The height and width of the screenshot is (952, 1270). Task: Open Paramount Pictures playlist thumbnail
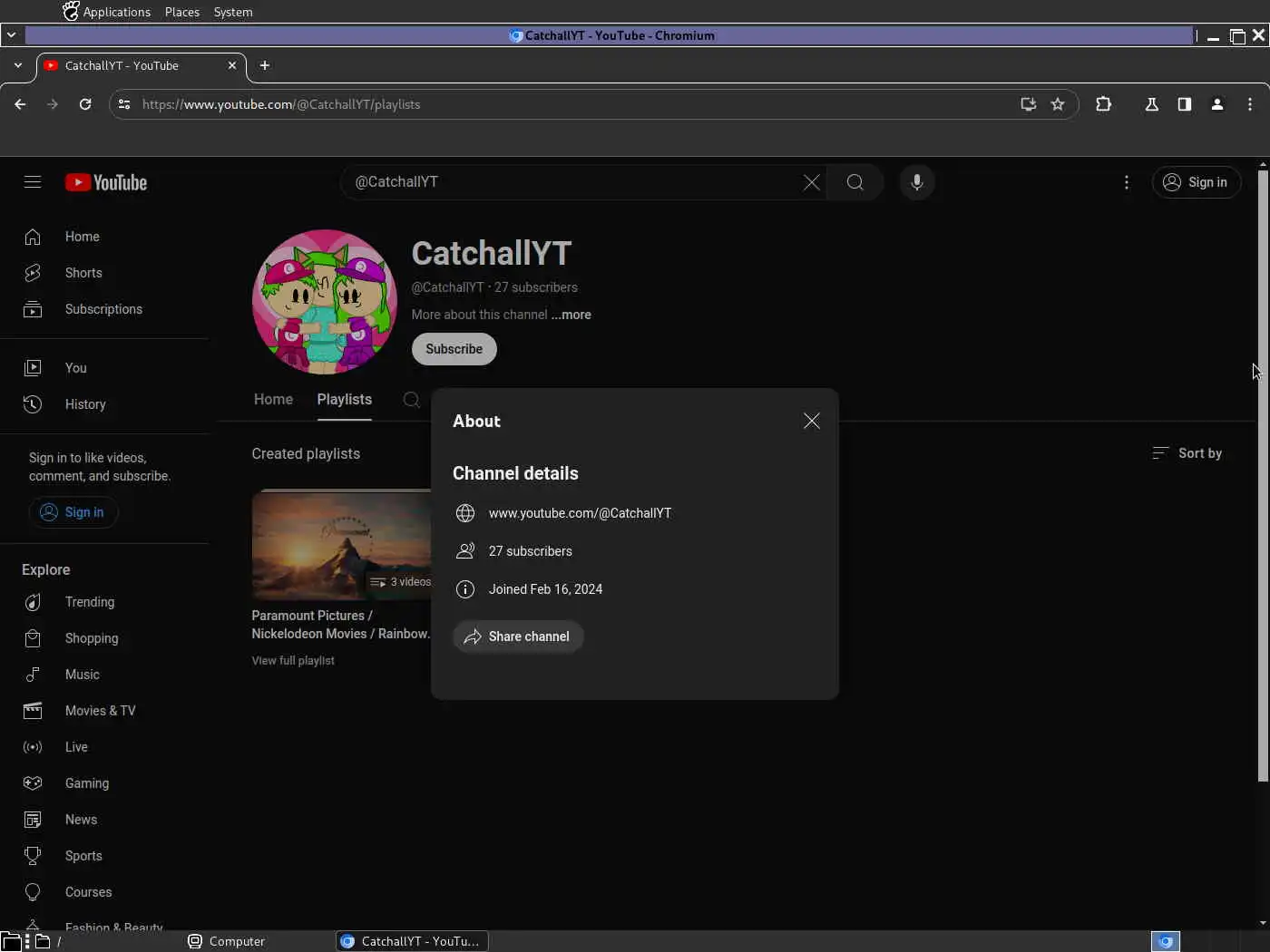pyautogui.click(x=341, y=544)
